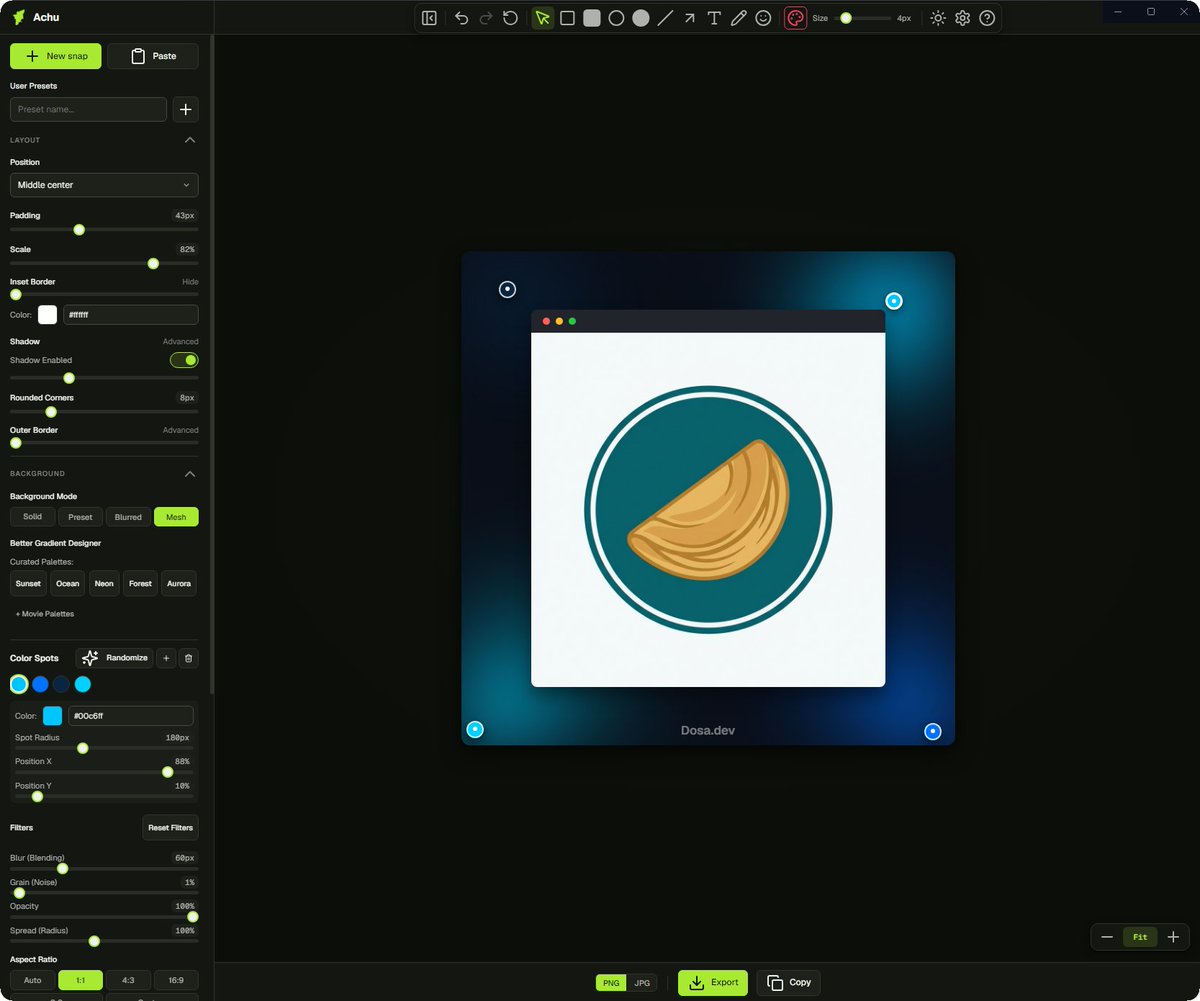The height and width of the screenshot is (1001, 1200).
Task: Apply the Aurora curated palette
Action: point(179,583)
